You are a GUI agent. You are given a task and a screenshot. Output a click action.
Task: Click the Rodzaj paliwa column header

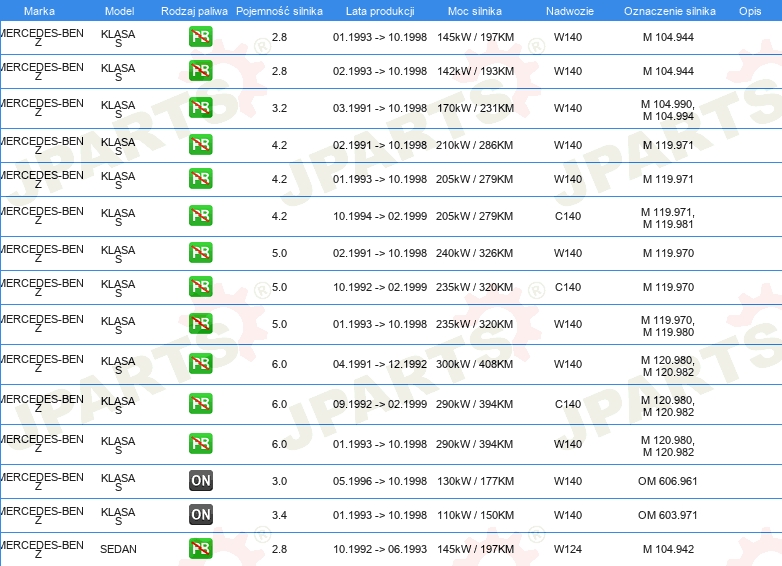[x=195, y=11]
